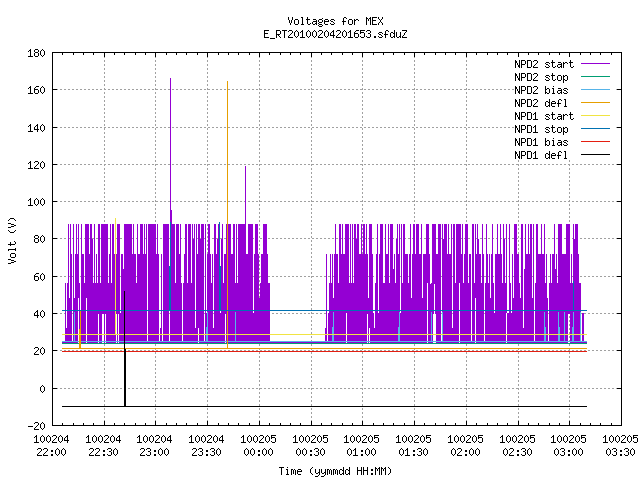
Task: Click the y-axis tick value 140
Action: coord(36,128)
